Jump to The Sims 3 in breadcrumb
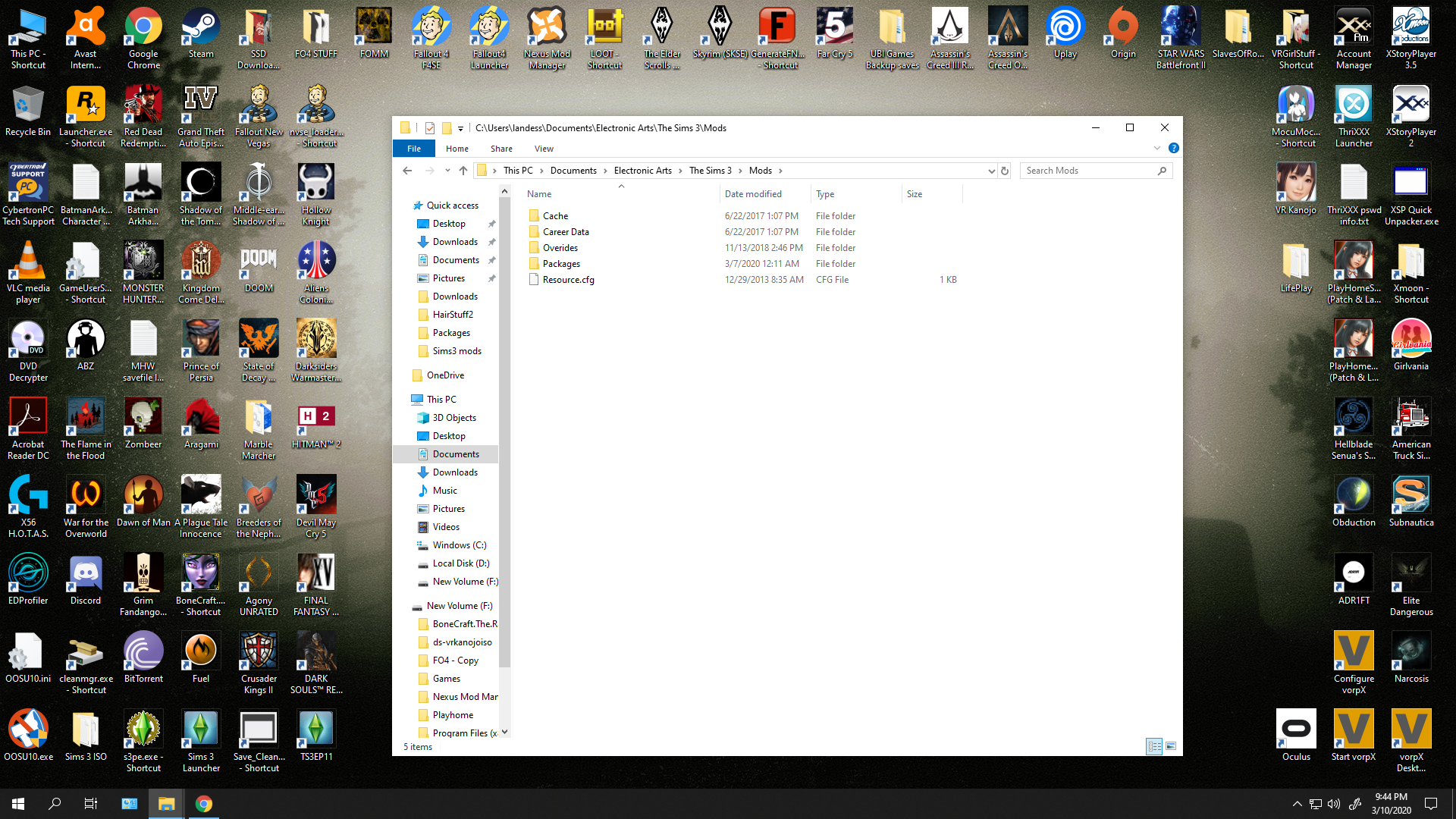The height and width of the screenshot is (819, 1456). click(710, 171)
